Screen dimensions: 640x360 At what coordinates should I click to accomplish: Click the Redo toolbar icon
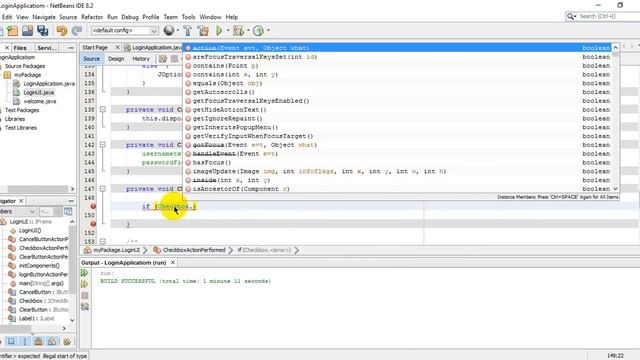(x=76, y=31)
